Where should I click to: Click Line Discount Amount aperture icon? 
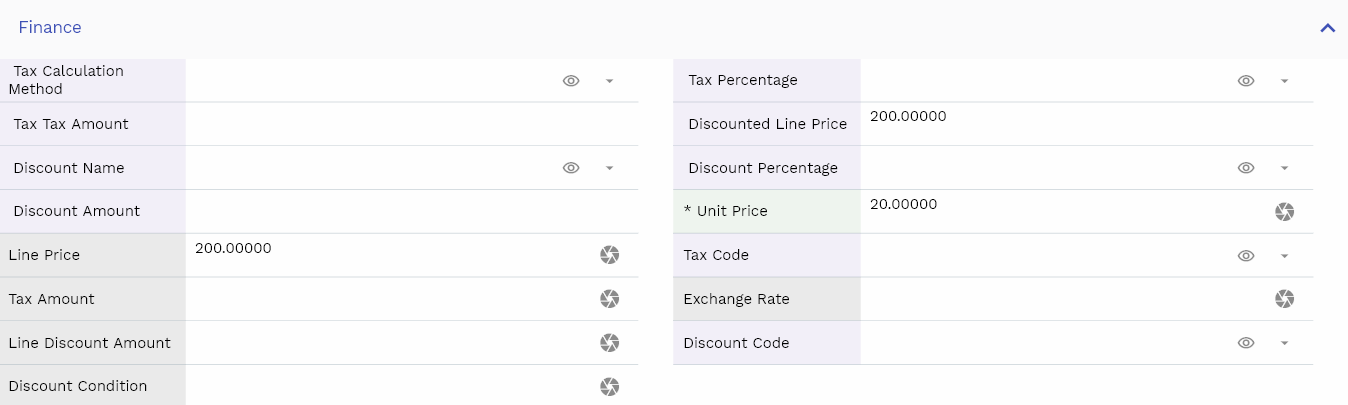click(x=609, y=343)
